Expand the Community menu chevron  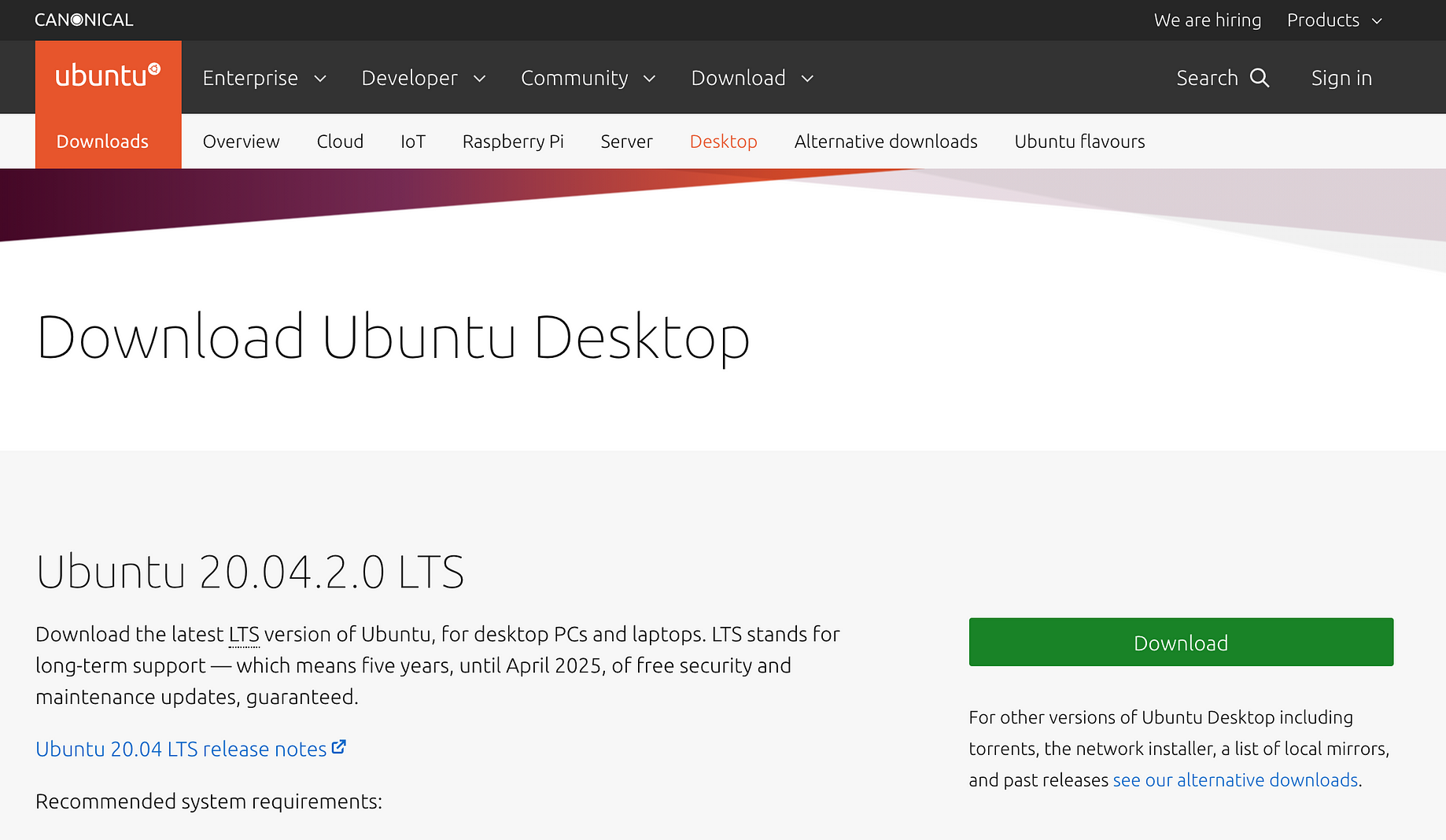pos(649,79)
